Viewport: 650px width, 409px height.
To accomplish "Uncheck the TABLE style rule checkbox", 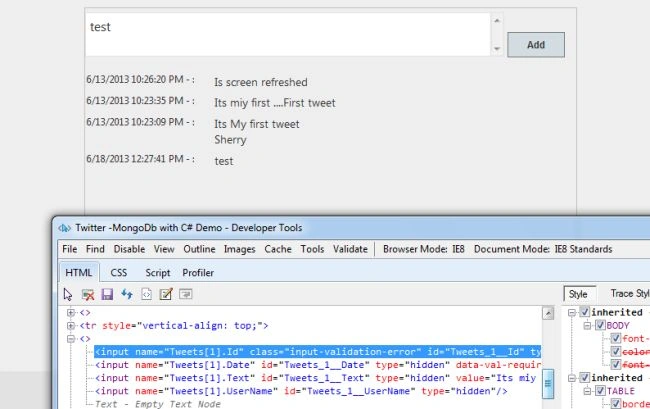I will click(600, 390).
